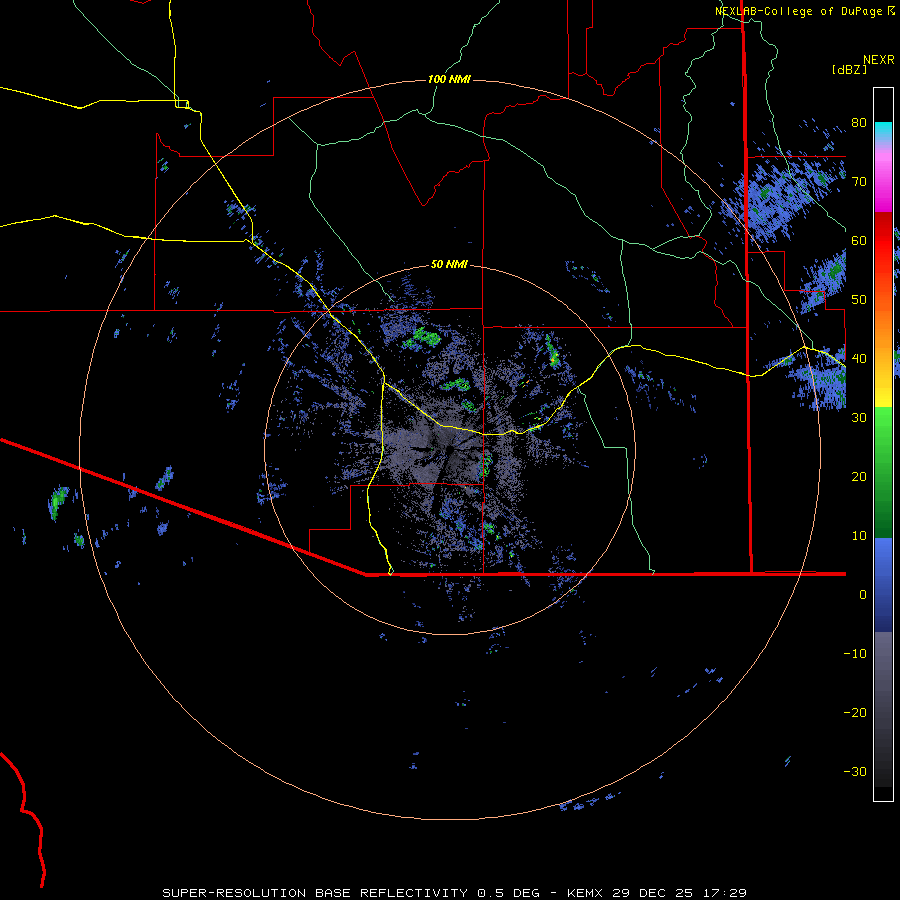The width and height of the screenshot is (900, 900).
Task: Click the 70 value on dBZ scale
Action: pos(859,182)
